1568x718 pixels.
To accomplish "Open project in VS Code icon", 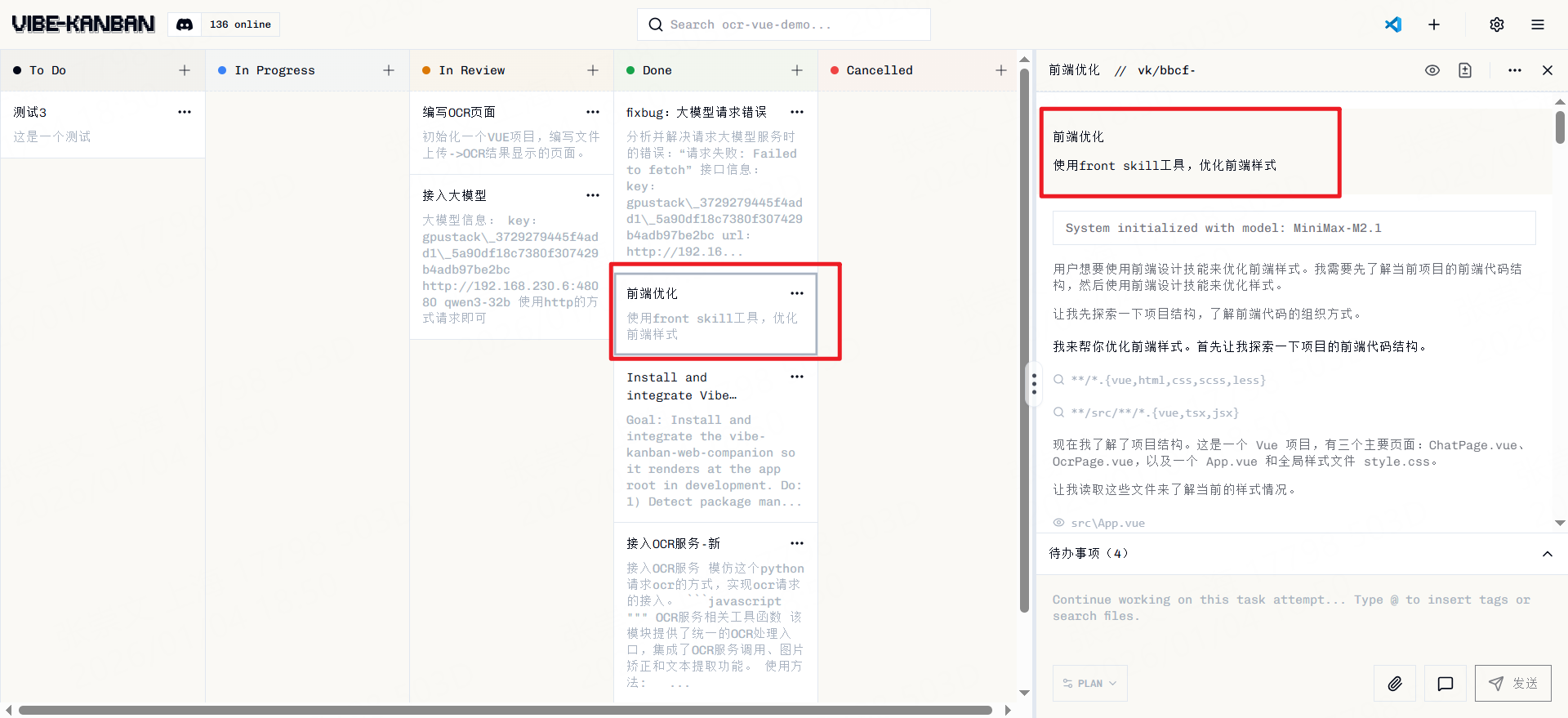I will [1393, 25].
